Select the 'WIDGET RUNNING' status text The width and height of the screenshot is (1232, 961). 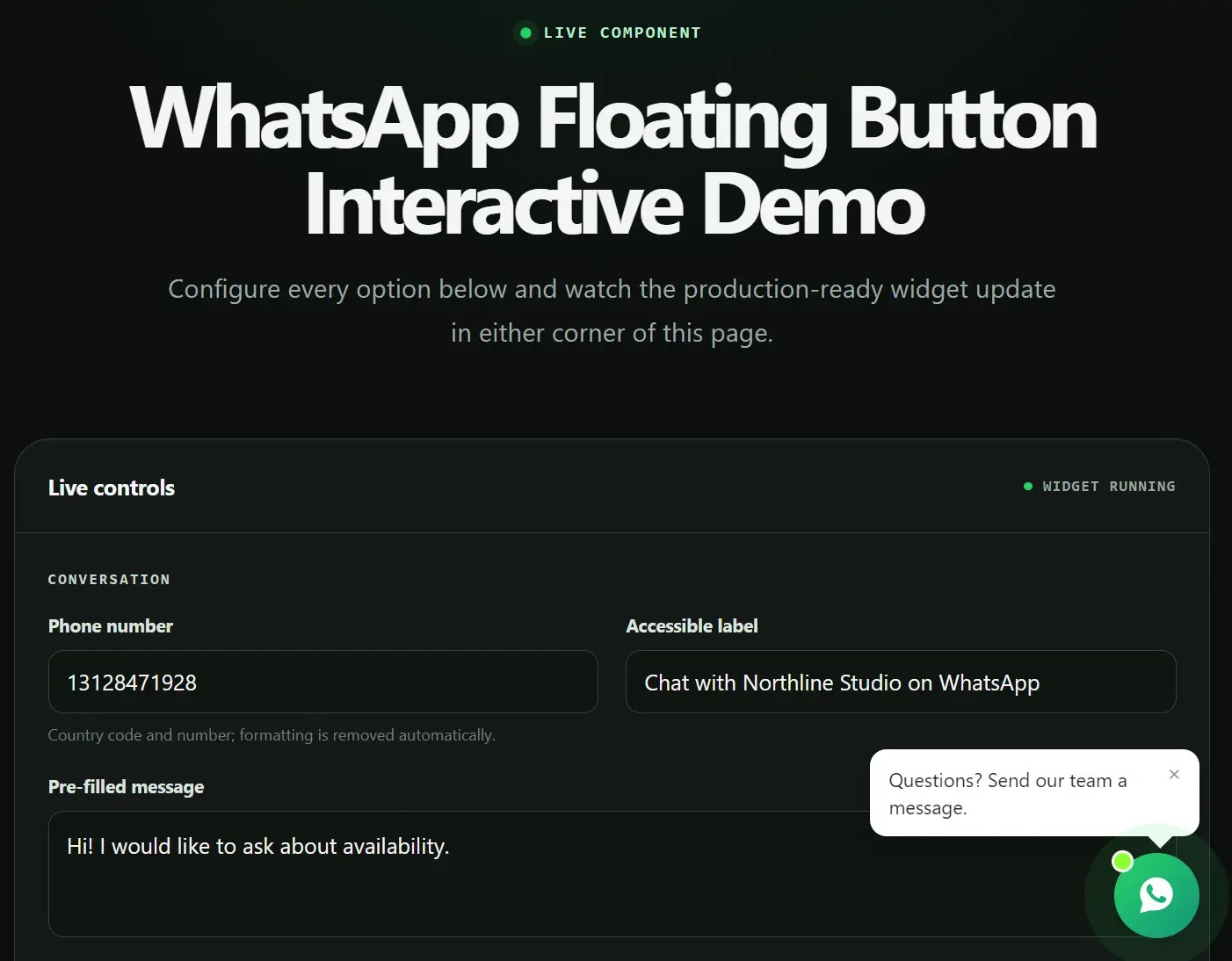tap(1109, 487)
